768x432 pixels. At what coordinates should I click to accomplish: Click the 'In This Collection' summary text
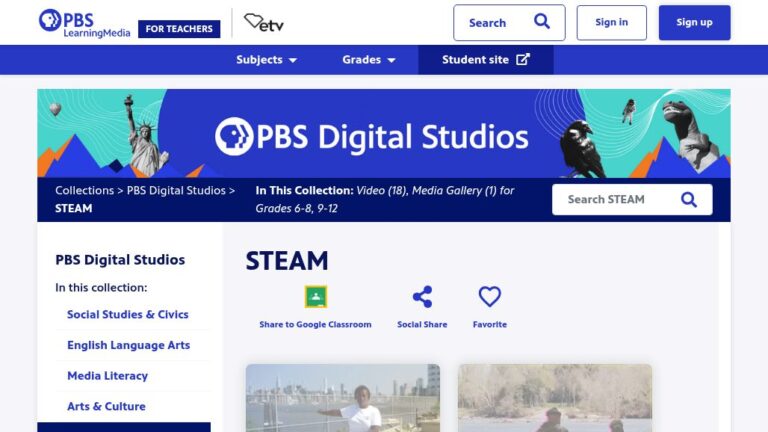tap(384, 199)
